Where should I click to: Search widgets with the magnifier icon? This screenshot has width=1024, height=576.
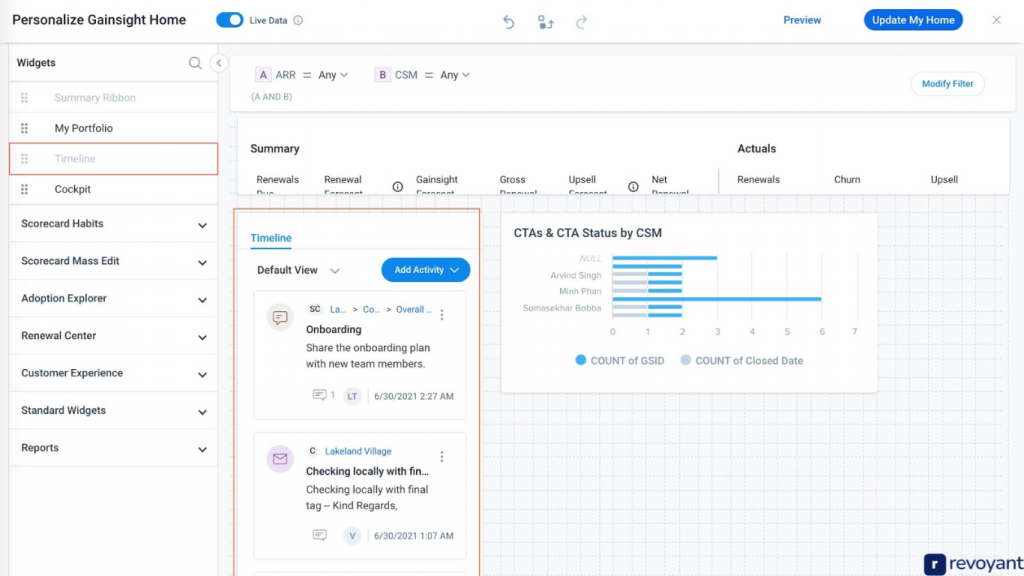[x=195, y=63]
